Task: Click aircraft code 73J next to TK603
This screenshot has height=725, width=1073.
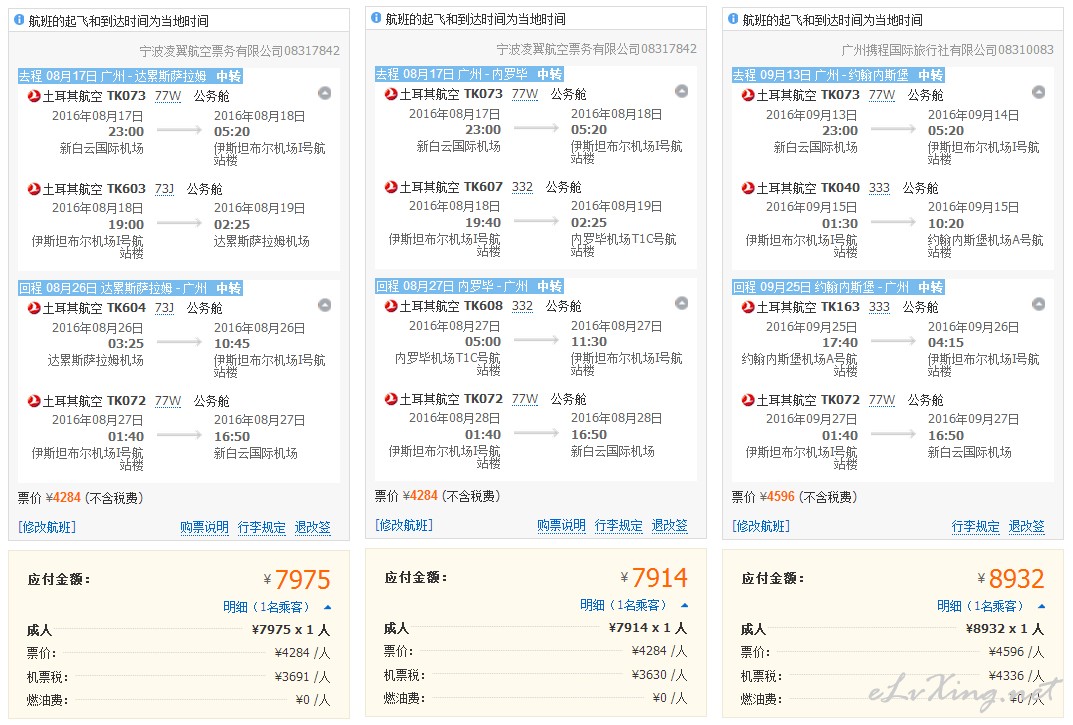Action: click(x=164, y=189)
